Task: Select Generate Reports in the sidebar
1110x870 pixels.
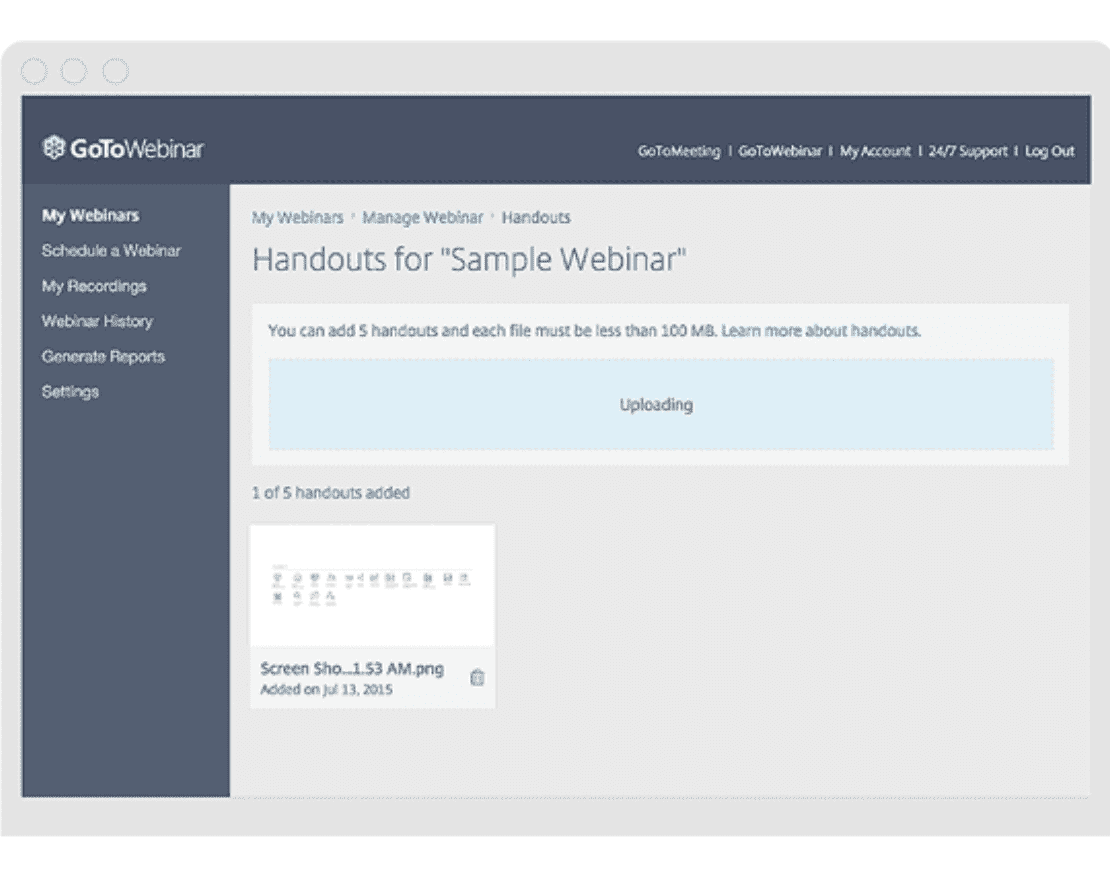Action: point(103,356)
